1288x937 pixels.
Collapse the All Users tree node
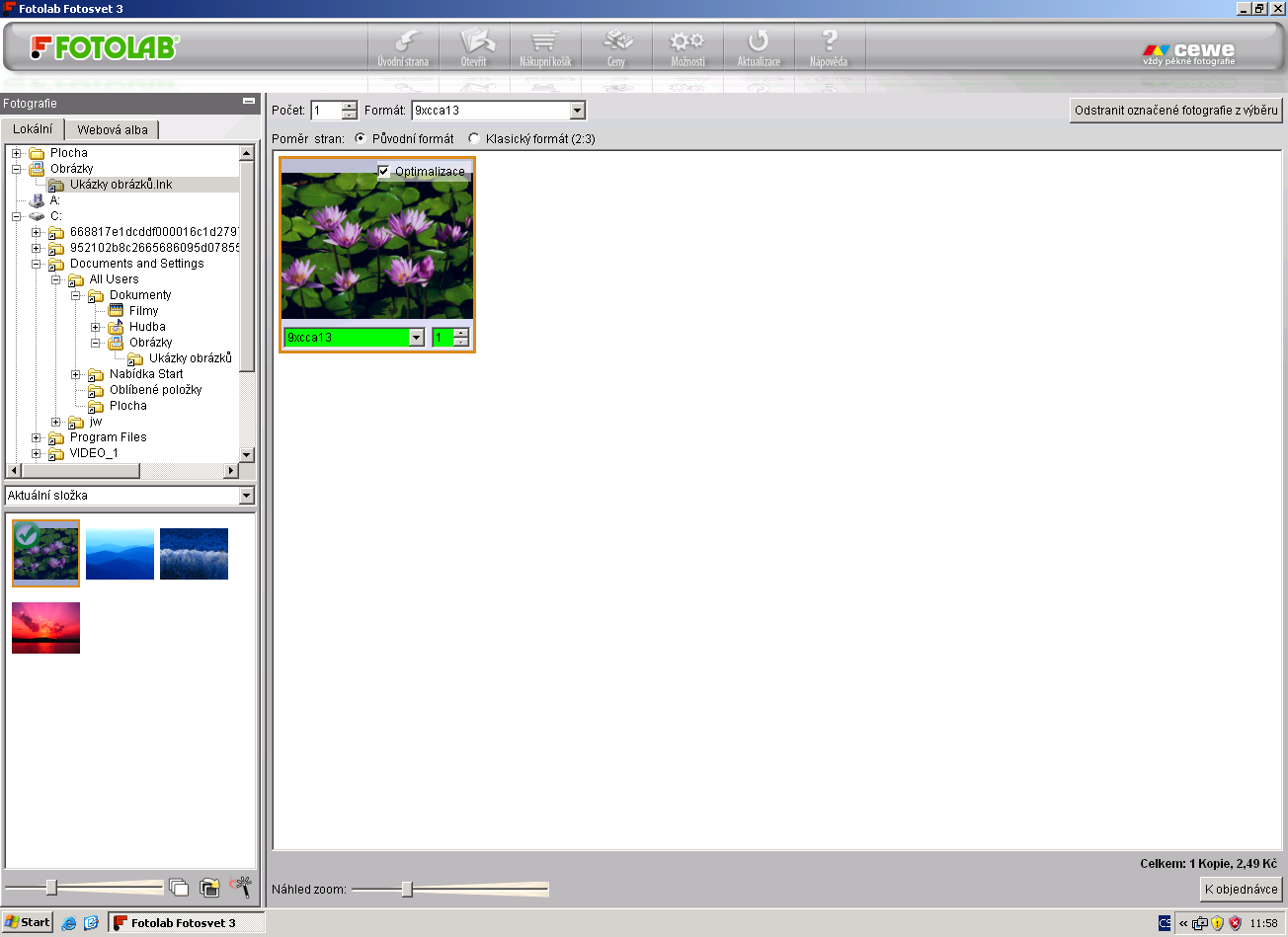pyautogui.click(x=55, y=279)
